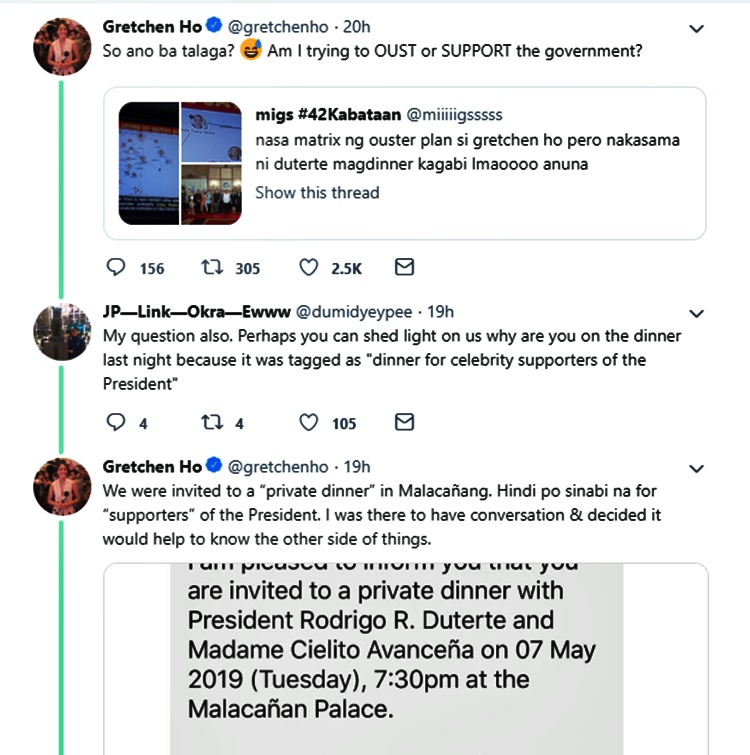Reply to Gretchen Ho's first tweet
Screen dimensions: 750x755
(116, 267)
